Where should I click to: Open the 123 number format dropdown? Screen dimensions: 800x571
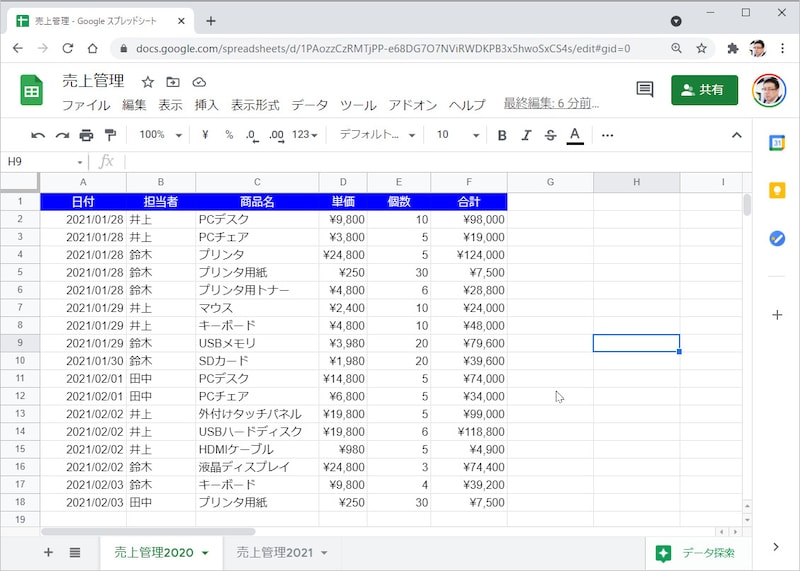pyautogui.click(x=305, y=135)
